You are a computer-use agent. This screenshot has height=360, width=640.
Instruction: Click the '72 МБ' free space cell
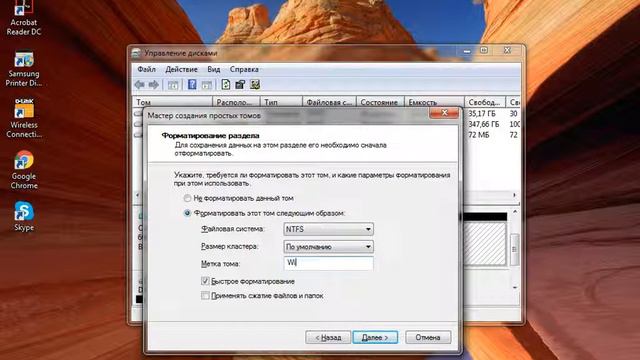coord(478,135)
